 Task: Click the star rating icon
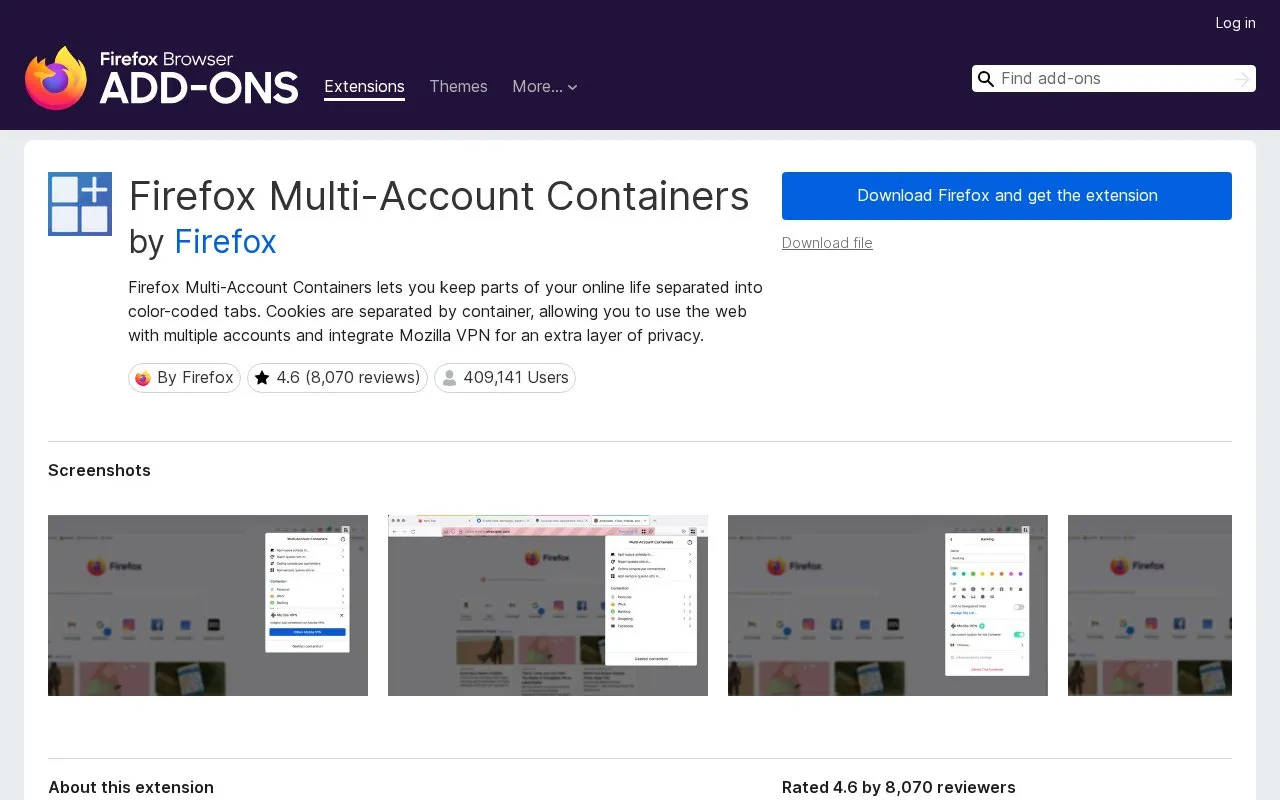[x=262, y=378]
